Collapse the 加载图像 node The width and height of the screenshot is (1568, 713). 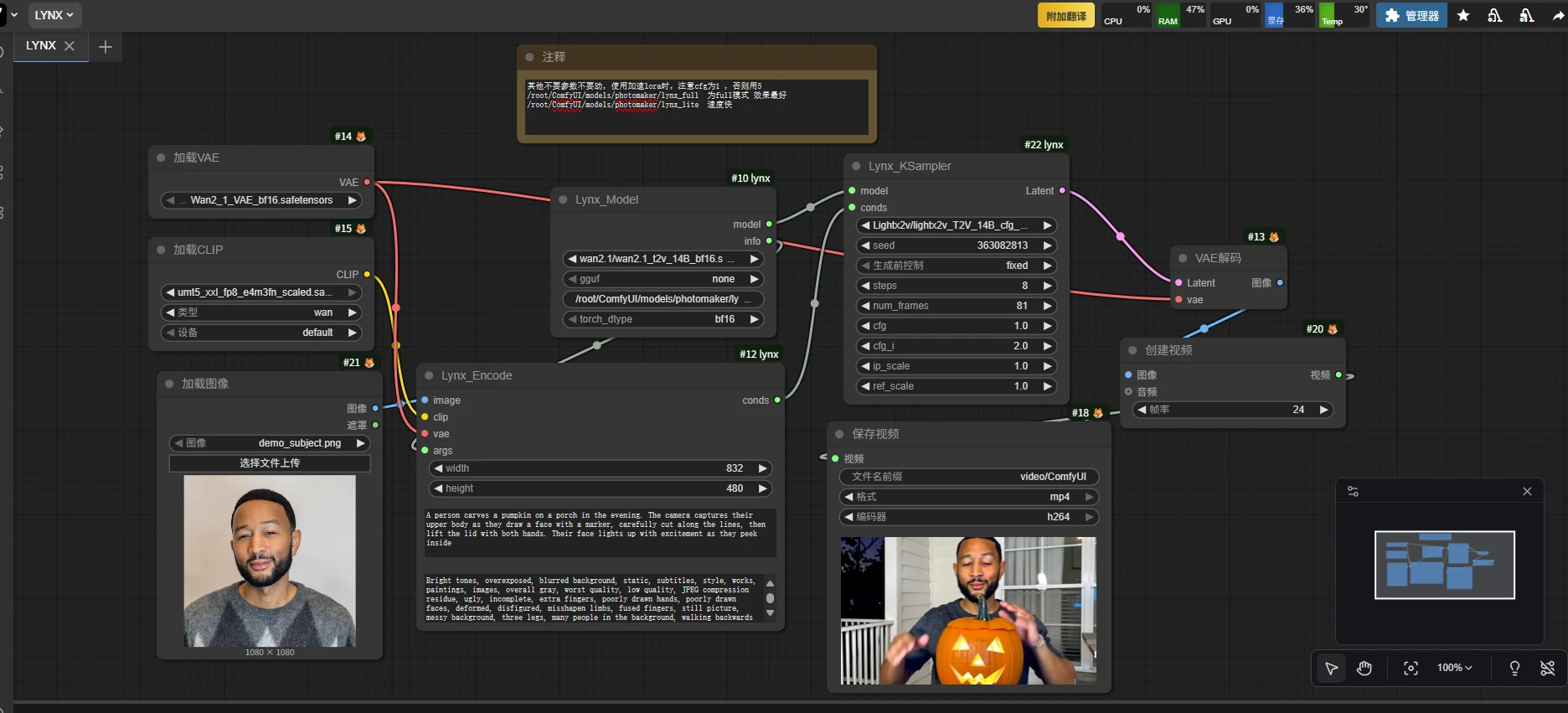[169, 384]
